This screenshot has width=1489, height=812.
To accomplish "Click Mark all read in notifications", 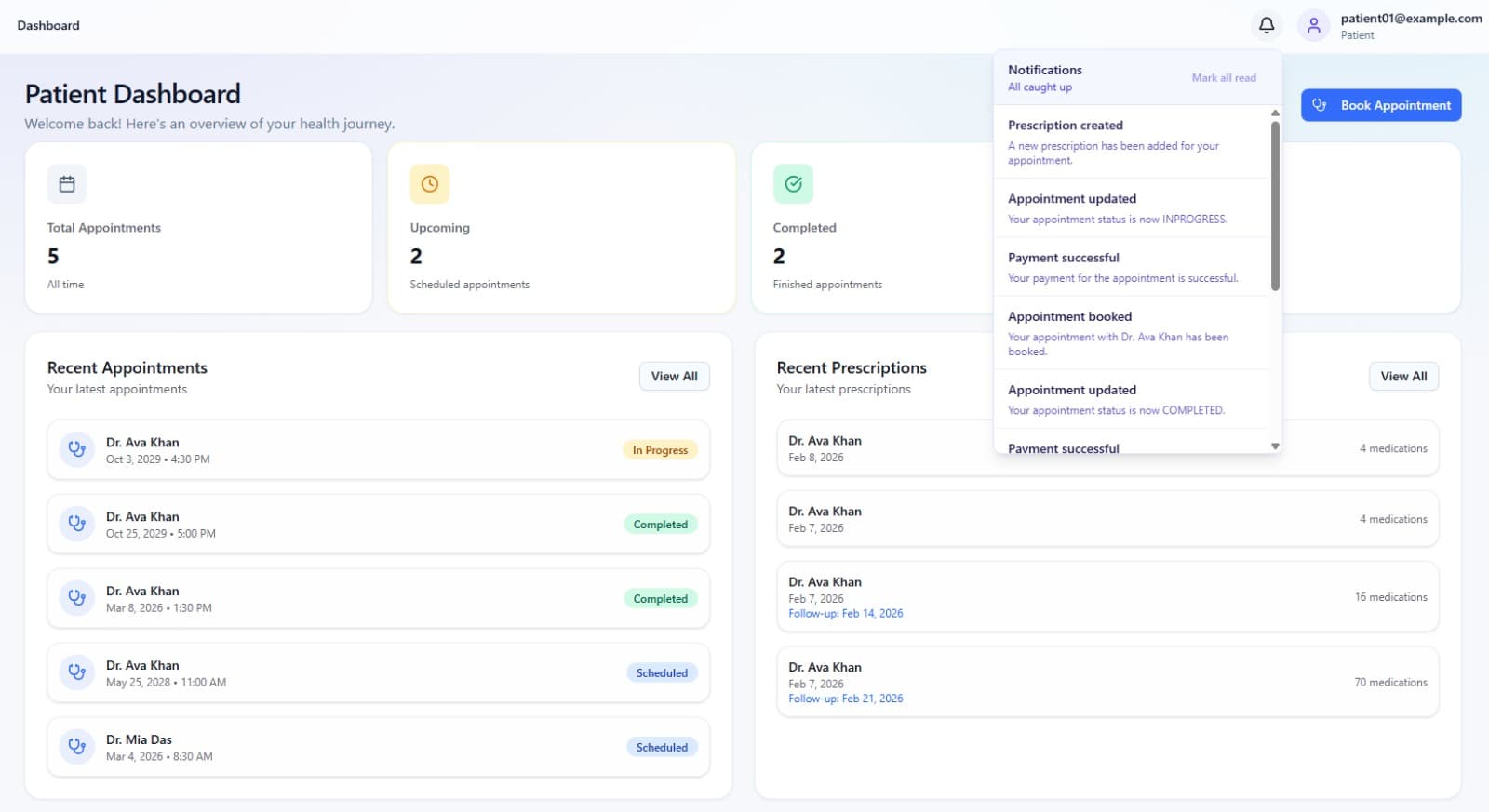I will tap(1223, 78).
